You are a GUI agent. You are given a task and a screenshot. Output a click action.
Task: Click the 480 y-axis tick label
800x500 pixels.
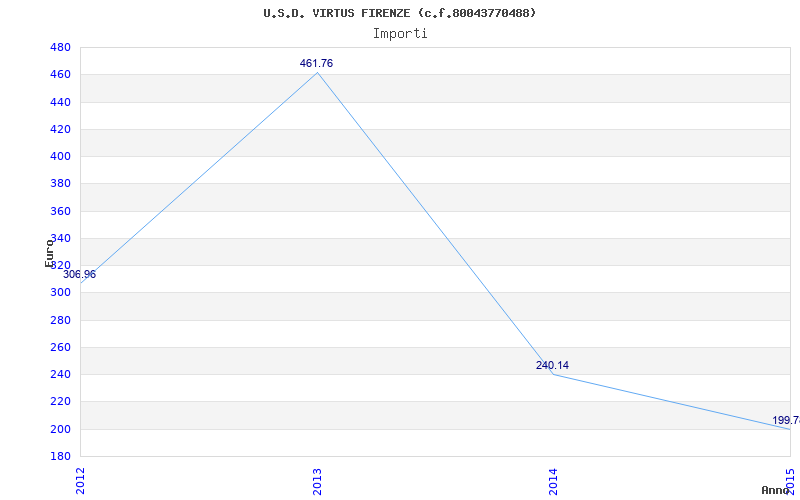pos(60,47)
